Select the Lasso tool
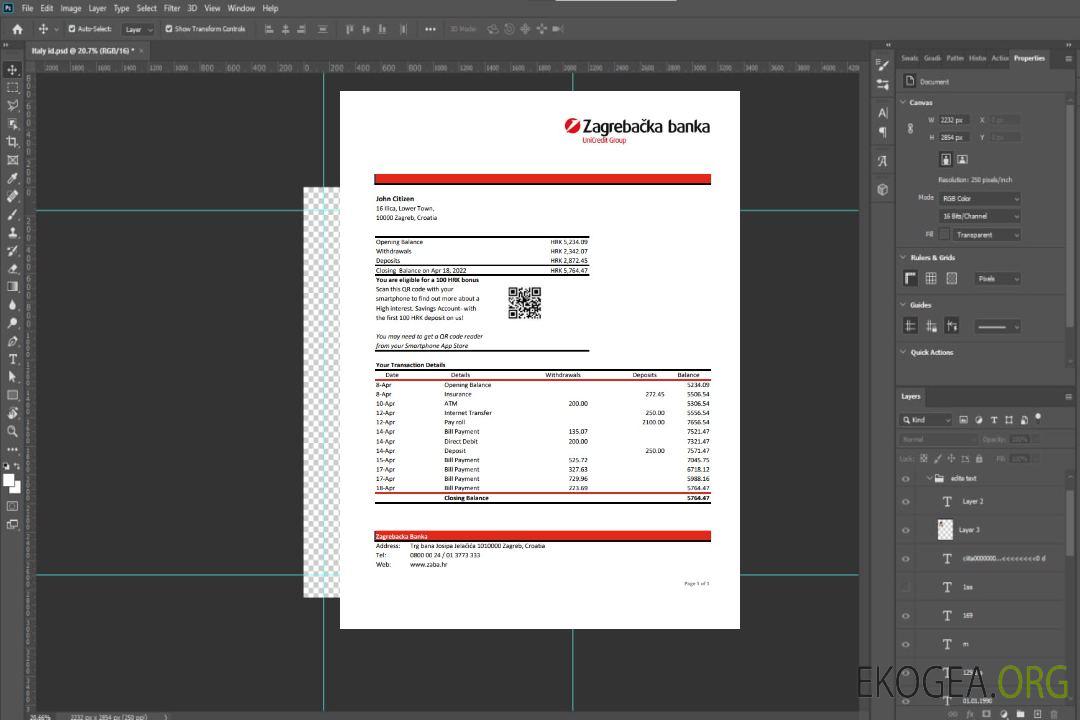The image size is (1080, 720). coord(12,106)
